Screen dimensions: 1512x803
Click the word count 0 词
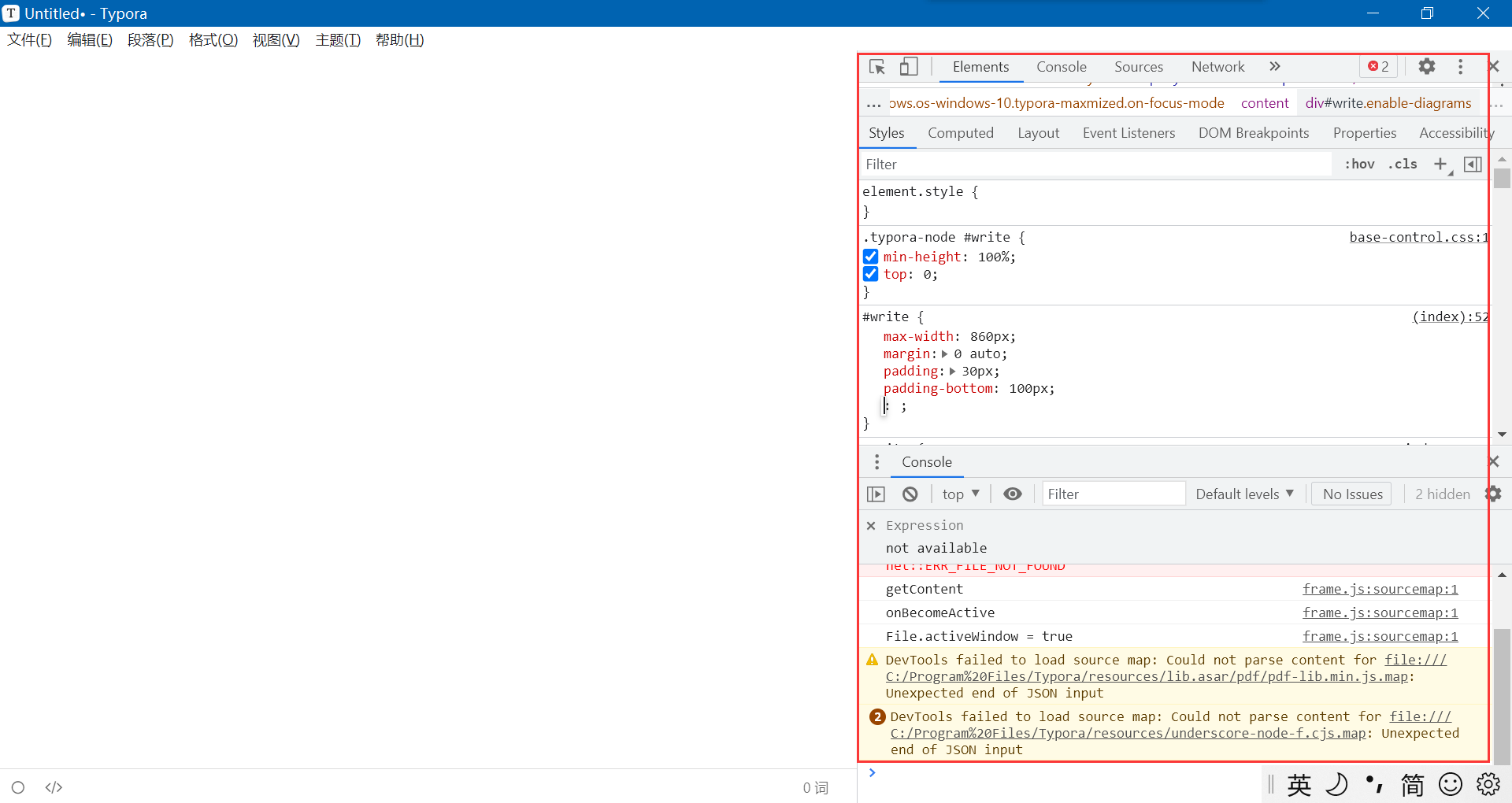pos(816,788)
